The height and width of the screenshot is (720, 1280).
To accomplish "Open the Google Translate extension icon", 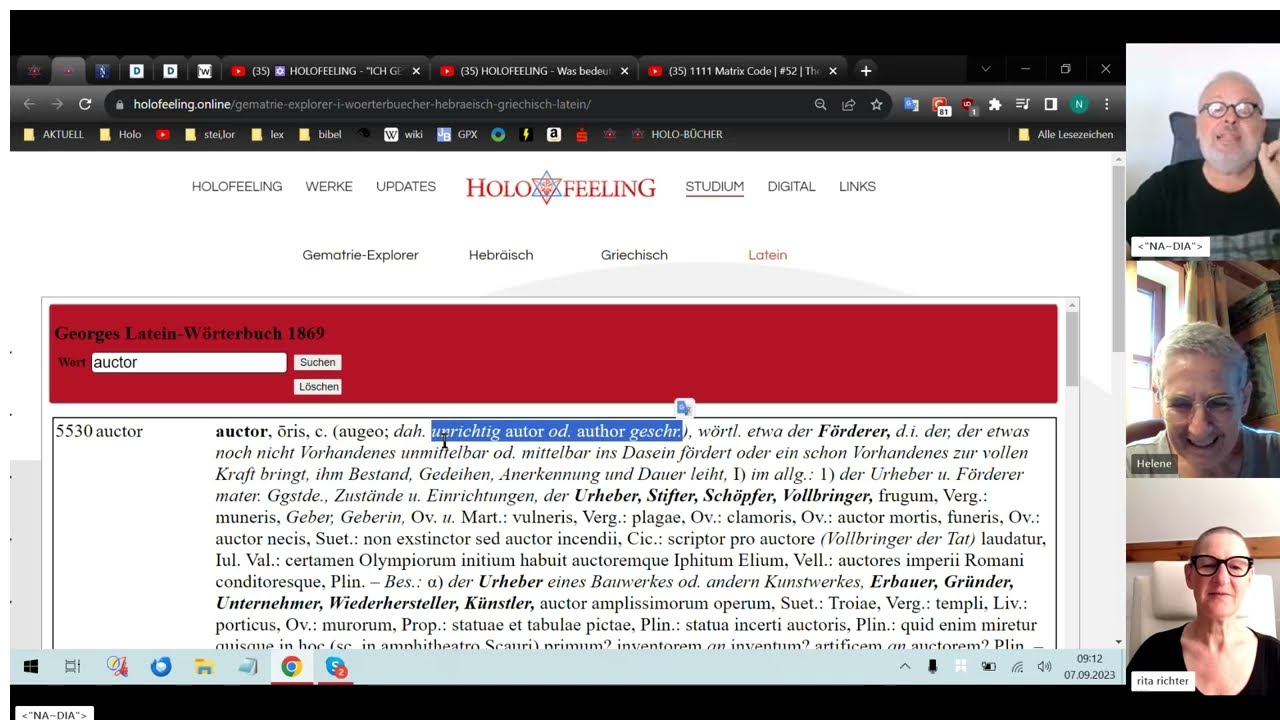I will pos(911,104).
